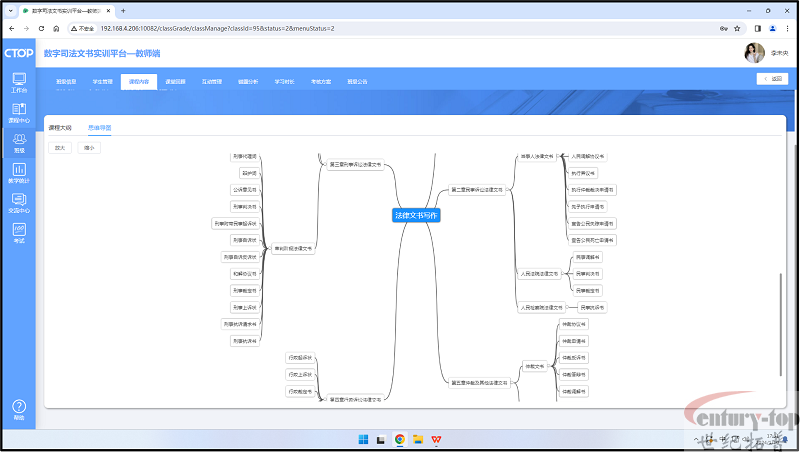The width and height of the screenshot is (800, 452).
Task: Open the 学习时长 tab
Action: coord(285,82)
